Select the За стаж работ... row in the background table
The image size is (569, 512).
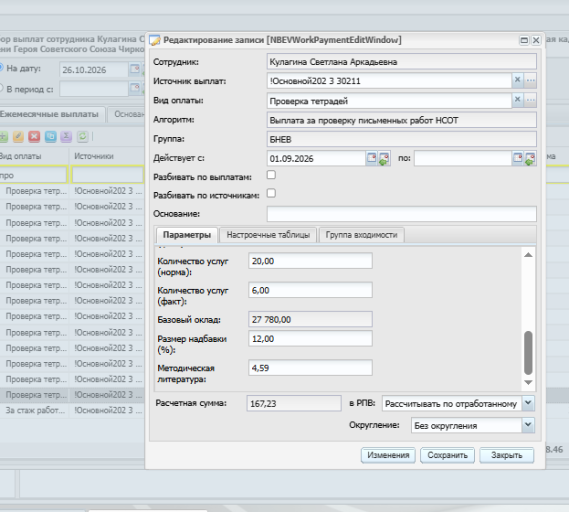[73, 410]
